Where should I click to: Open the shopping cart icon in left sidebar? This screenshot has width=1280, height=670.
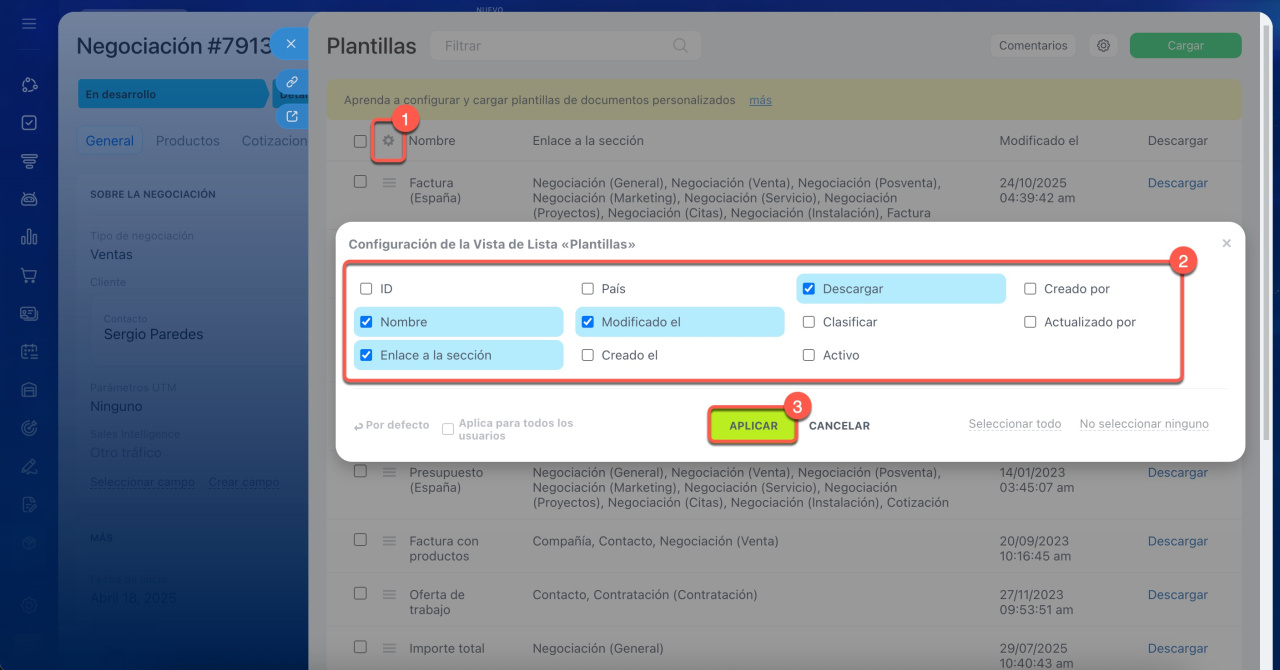click(29, 275)
